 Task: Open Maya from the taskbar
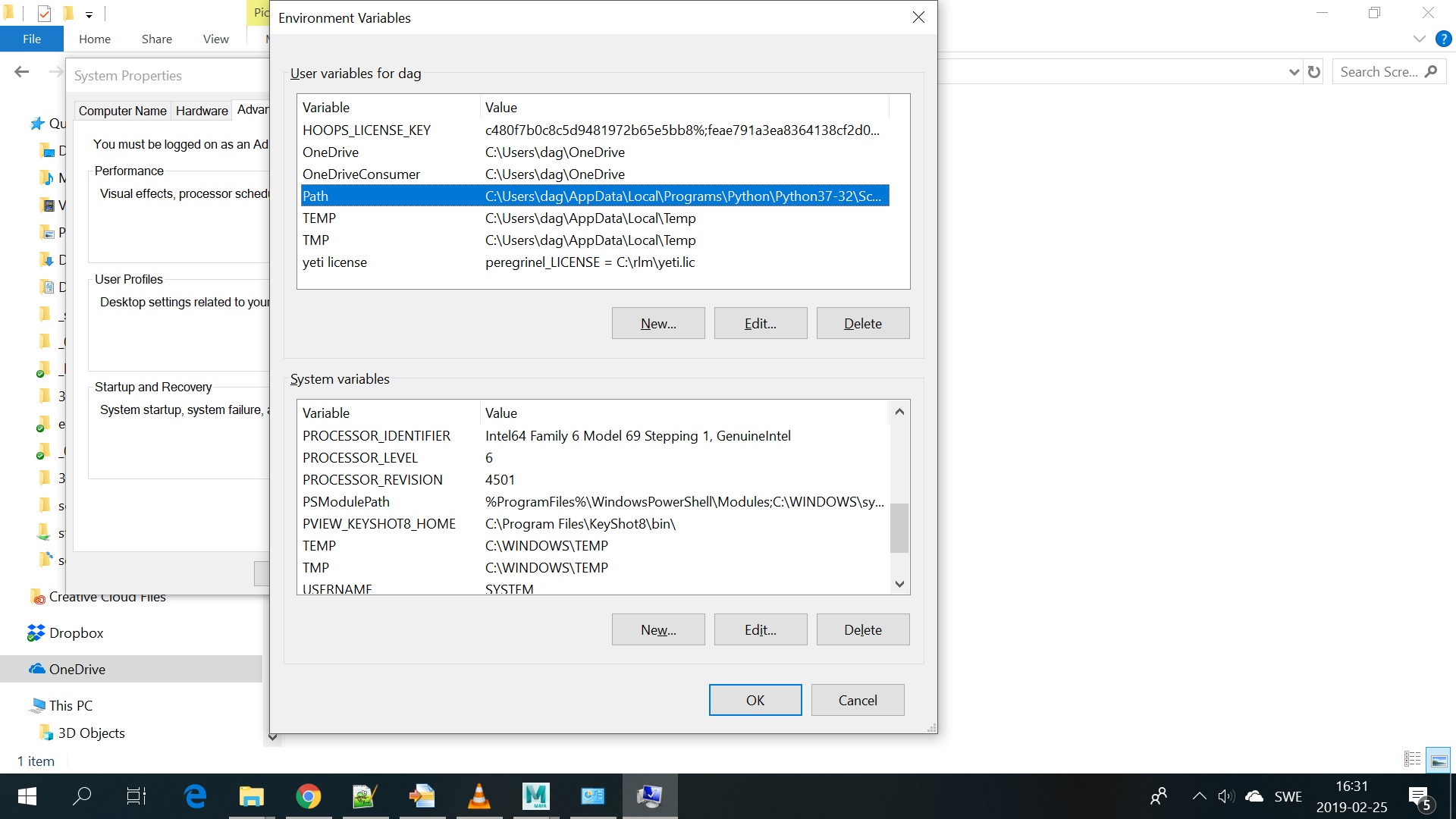pos(535,796)
